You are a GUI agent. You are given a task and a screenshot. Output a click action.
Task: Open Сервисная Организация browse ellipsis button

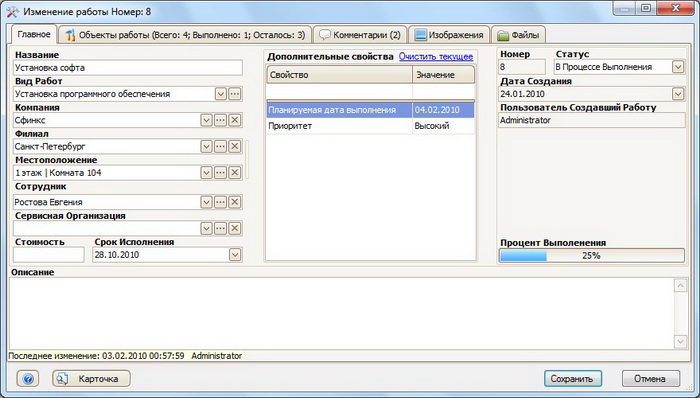pyautogui.click(x=221, y=228)
